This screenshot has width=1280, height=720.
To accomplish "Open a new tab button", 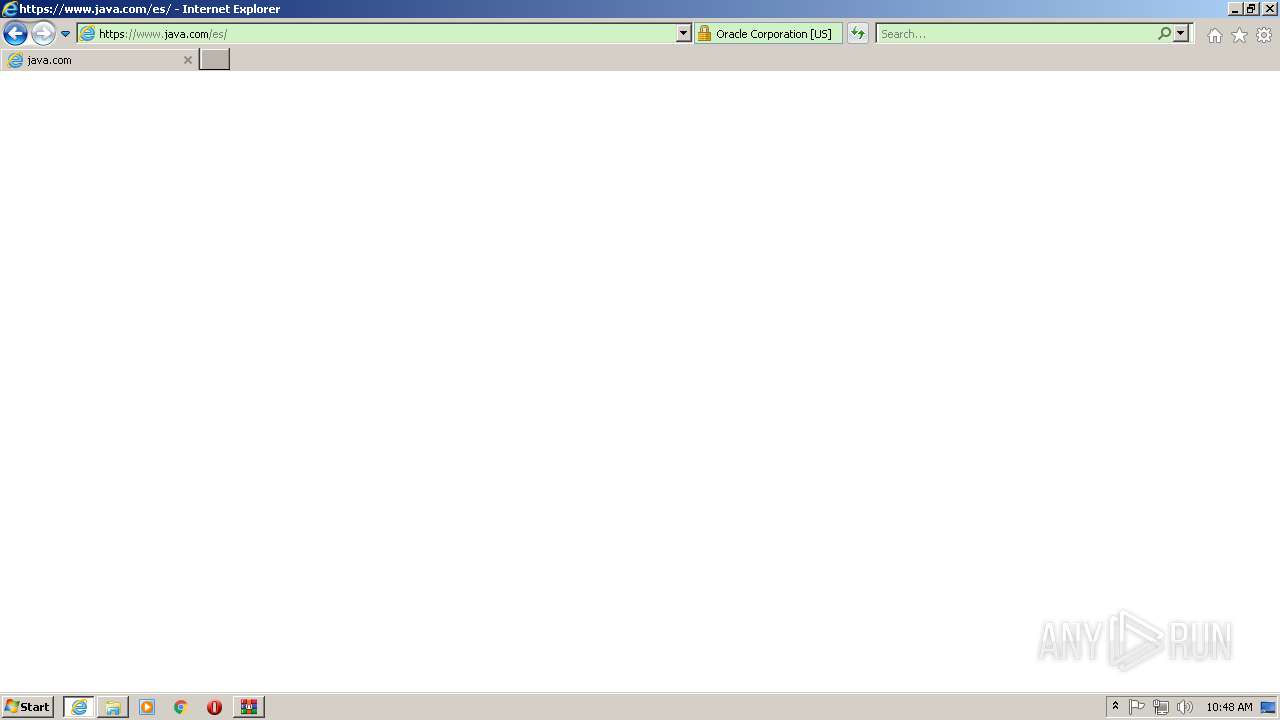I will pos(215,59).
